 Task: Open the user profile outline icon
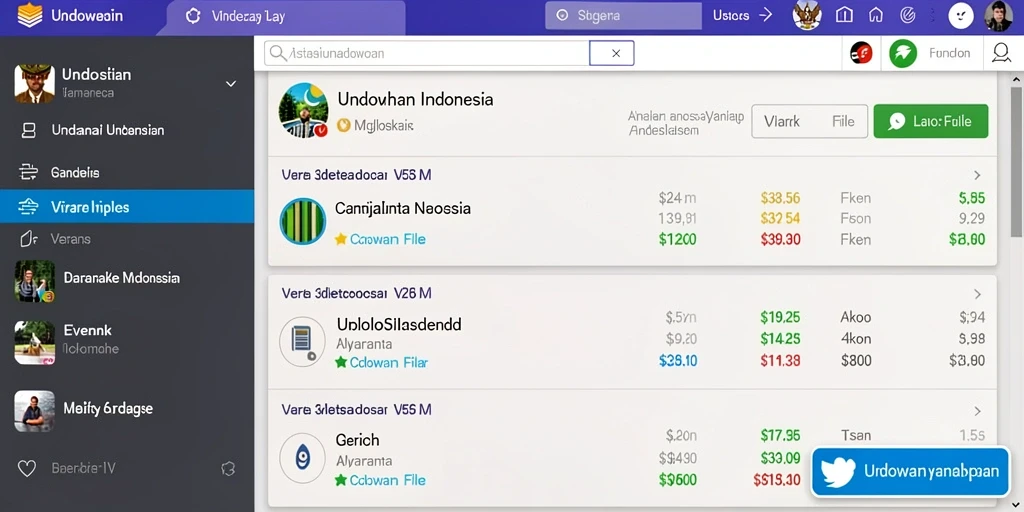pyautogui.click(x=1001, y=54)
